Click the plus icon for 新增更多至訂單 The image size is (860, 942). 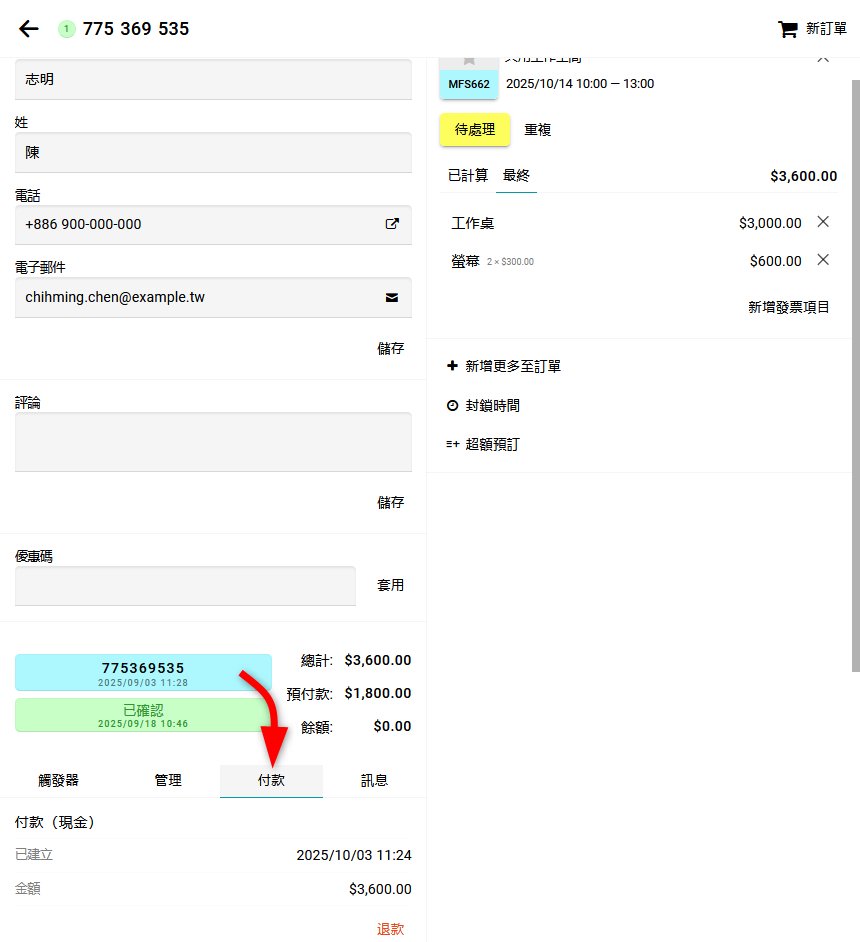pos(452,366)
